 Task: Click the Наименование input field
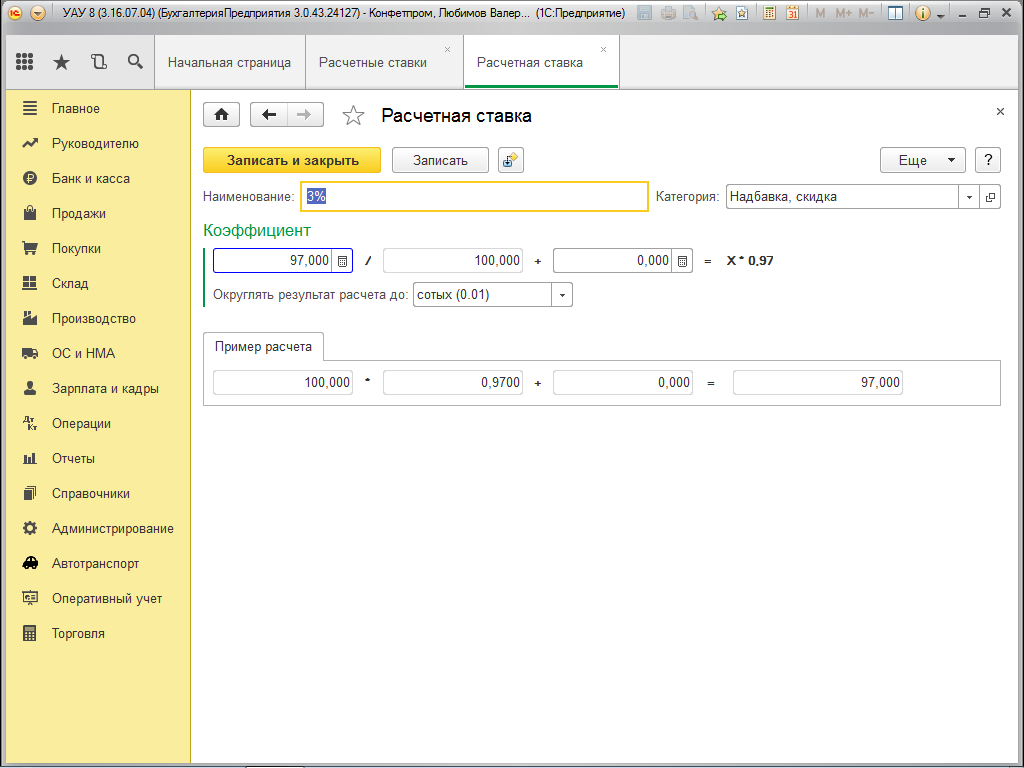pyautogui.click(x=474, y=197)
